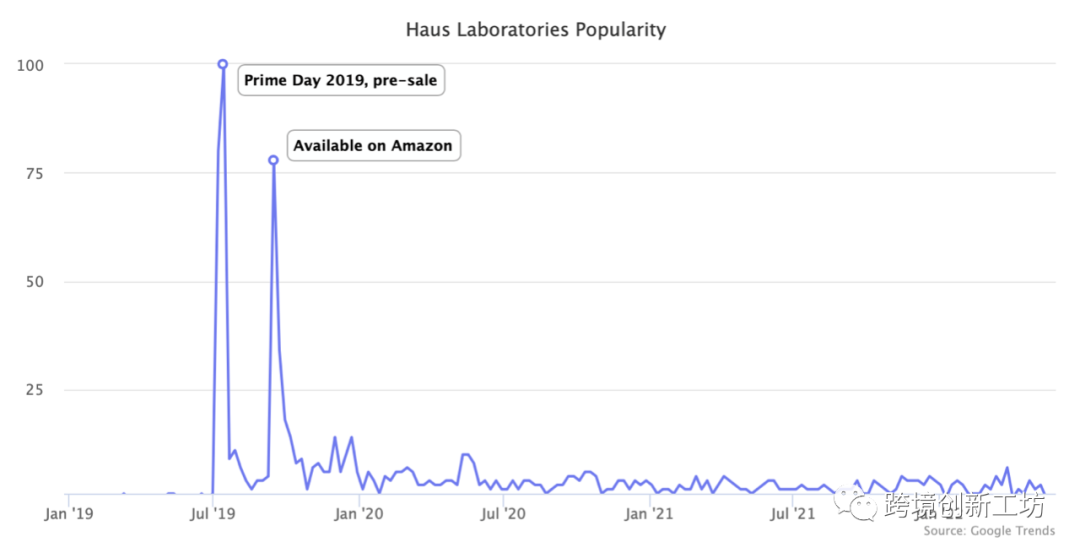1080x553 pixels.
Task: Click the 50 y-axis value
Action: tap(34, 282)
